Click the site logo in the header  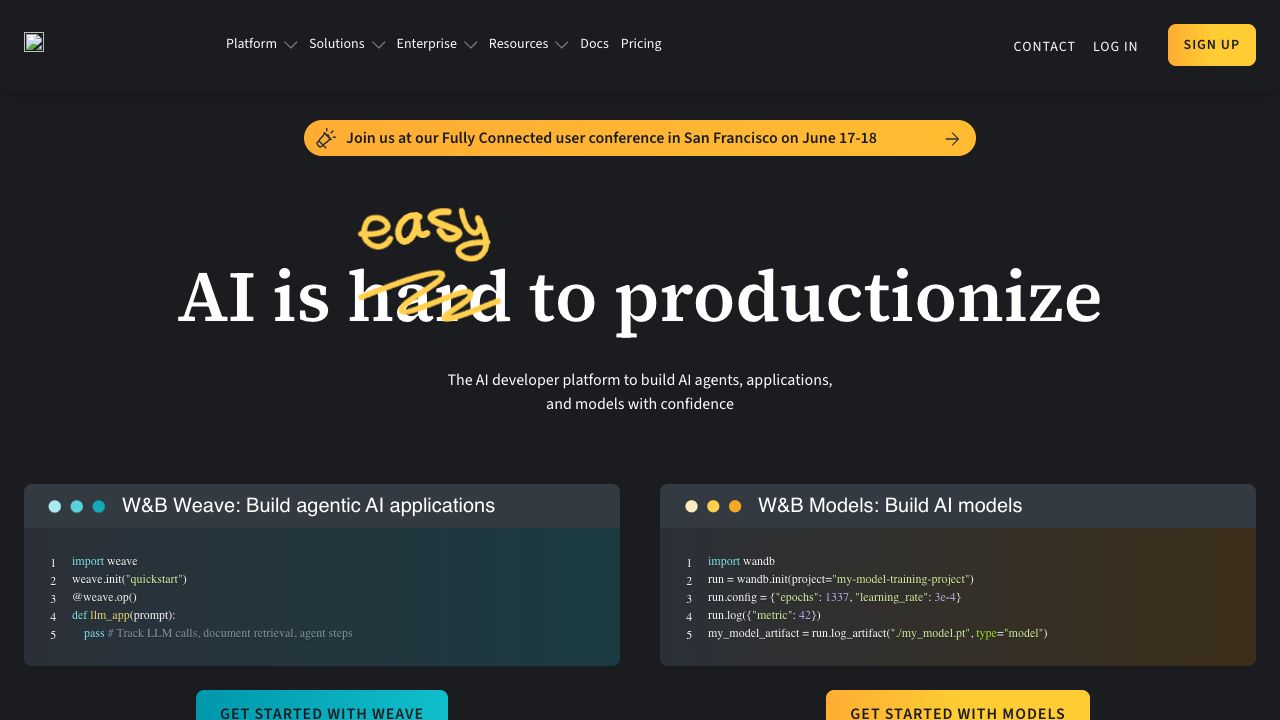click(34, 42)
